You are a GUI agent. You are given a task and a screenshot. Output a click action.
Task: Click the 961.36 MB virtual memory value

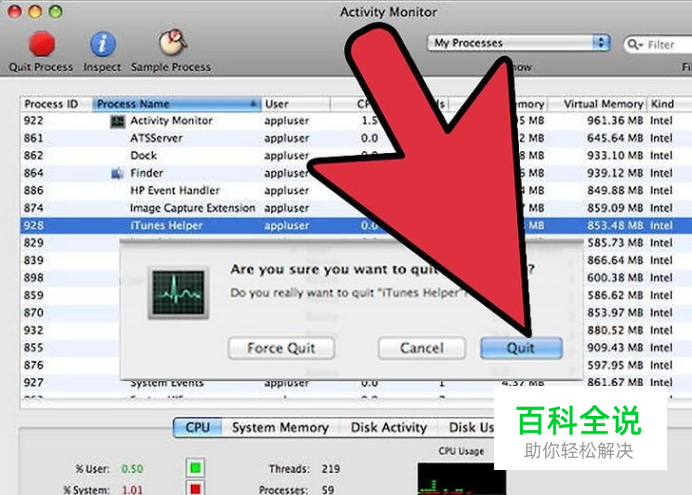coord(615,120)
